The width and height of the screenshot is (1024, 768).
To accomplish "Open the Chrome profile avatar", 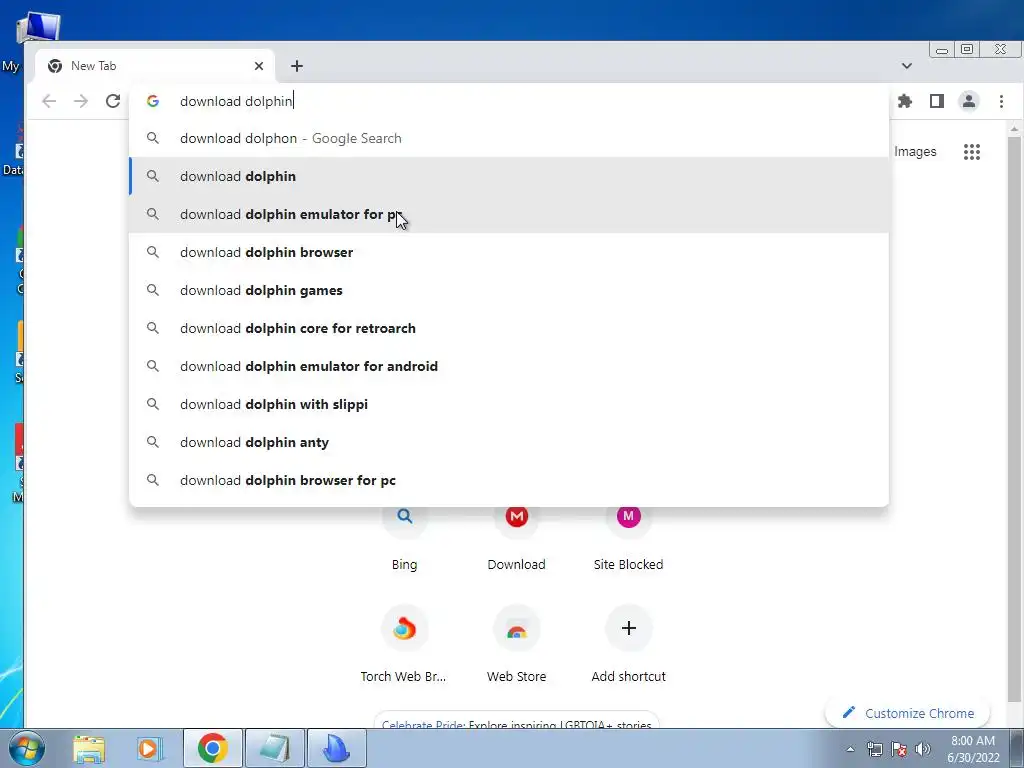I will (968, 101).
